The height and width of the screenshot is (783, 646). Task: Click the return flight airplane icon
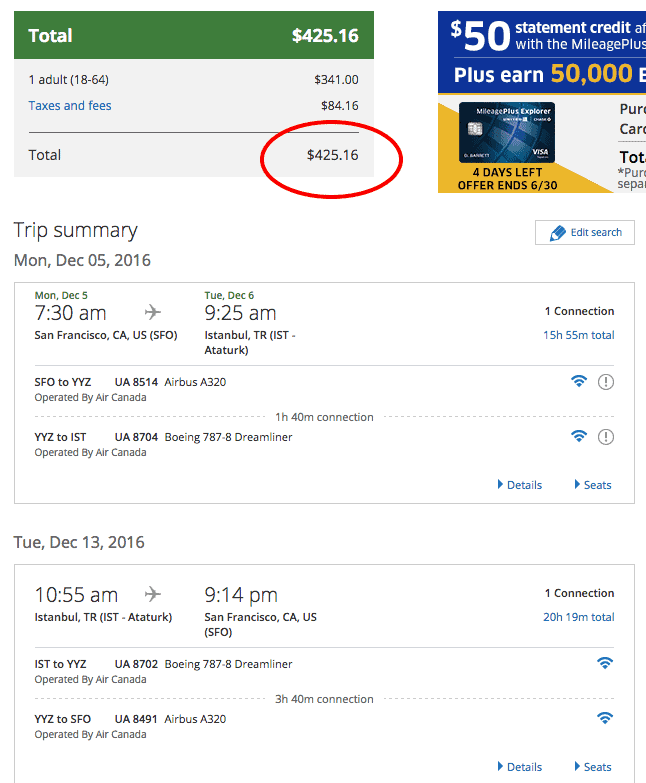coord(153,594)
